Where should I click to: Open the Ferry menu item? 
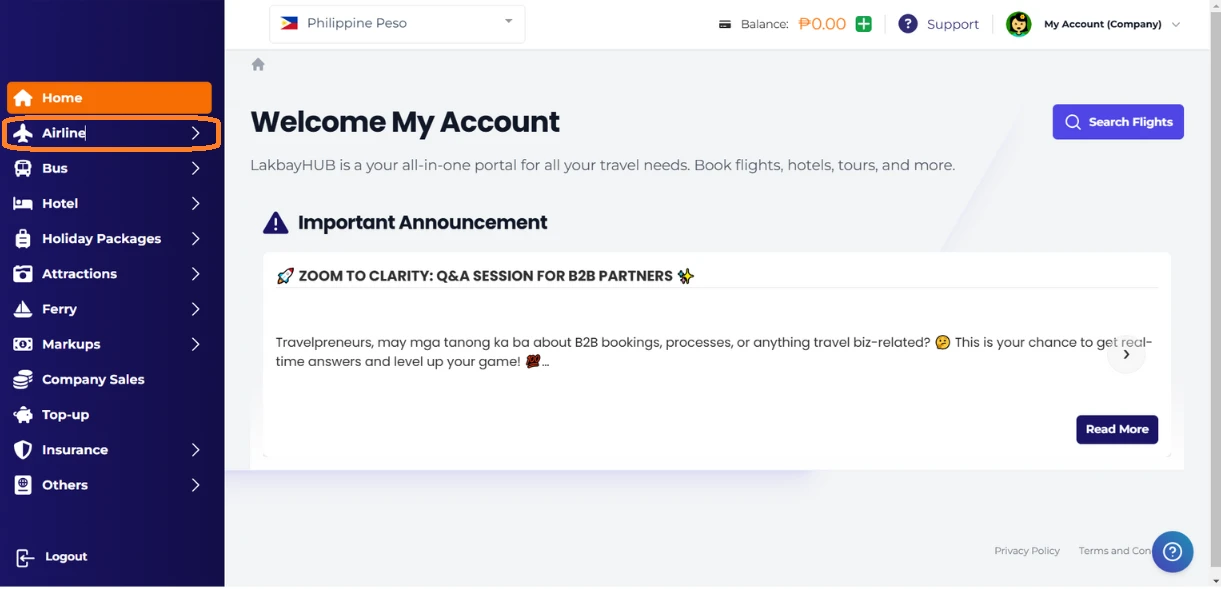click(x=59, y=309)
